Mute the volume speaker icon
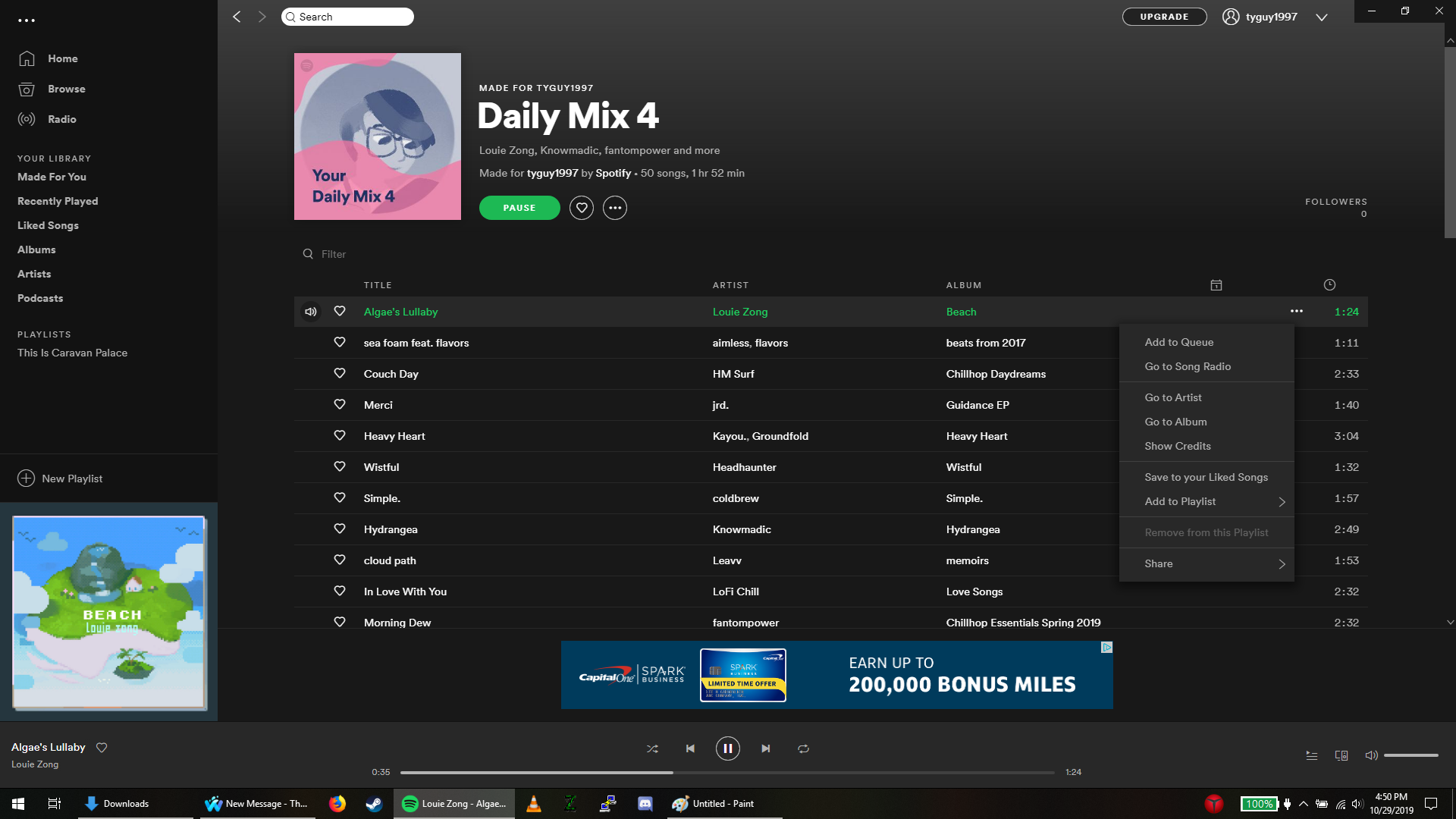The image size is (1456, 819). (x=1371, y=755)
